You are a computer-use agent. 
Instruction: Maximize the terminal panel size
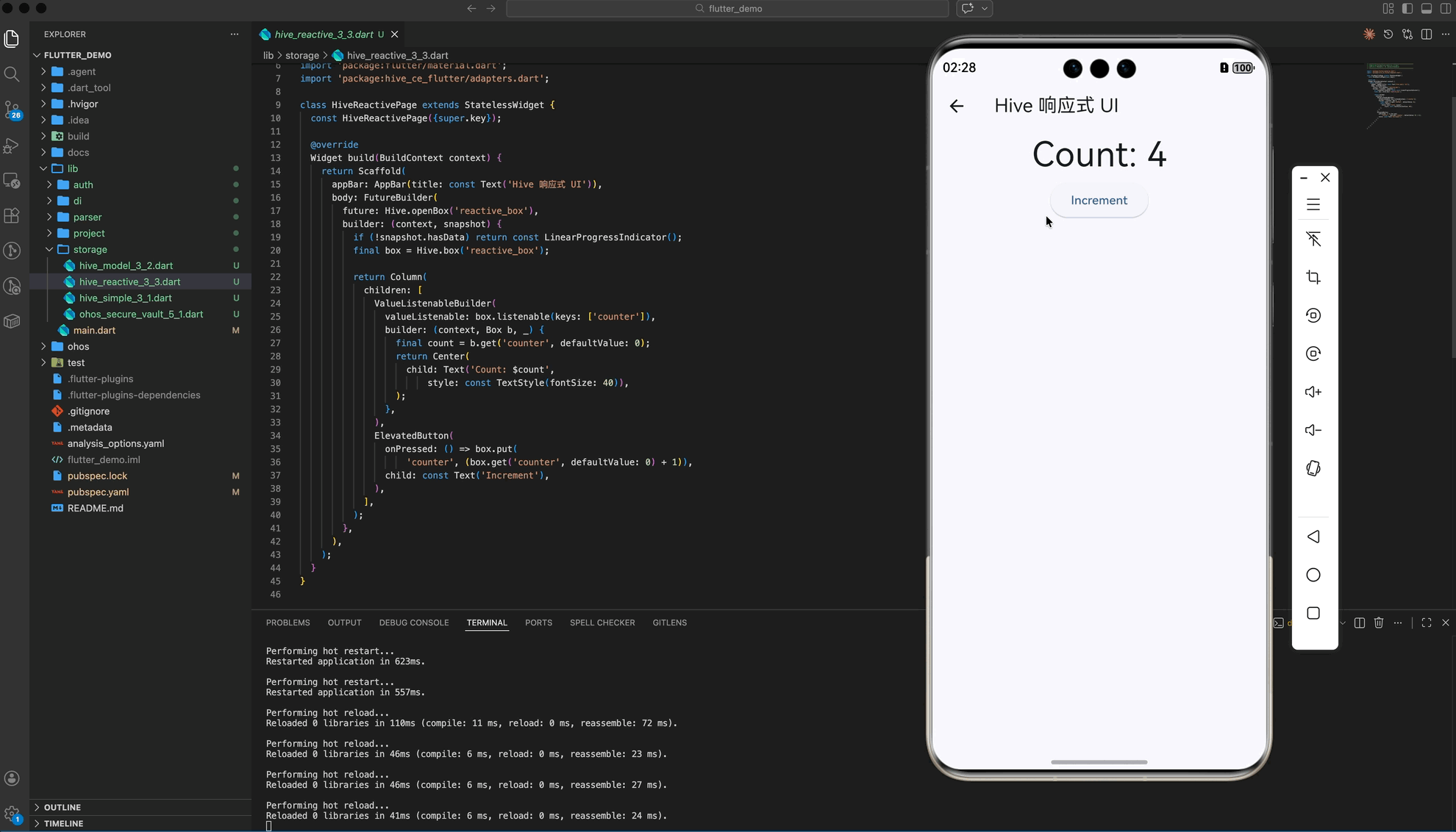pos(1427,623)
